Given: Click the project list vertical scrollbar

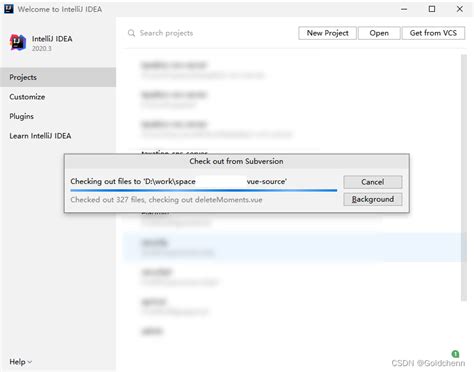Looking at the screenshot, I should click(464, 178).
